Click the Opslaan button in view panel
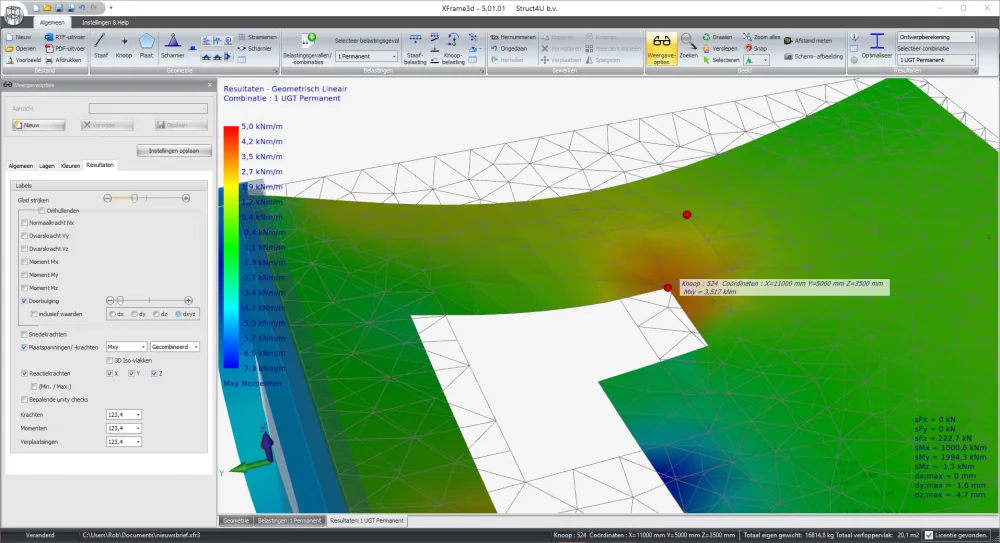 181,125
